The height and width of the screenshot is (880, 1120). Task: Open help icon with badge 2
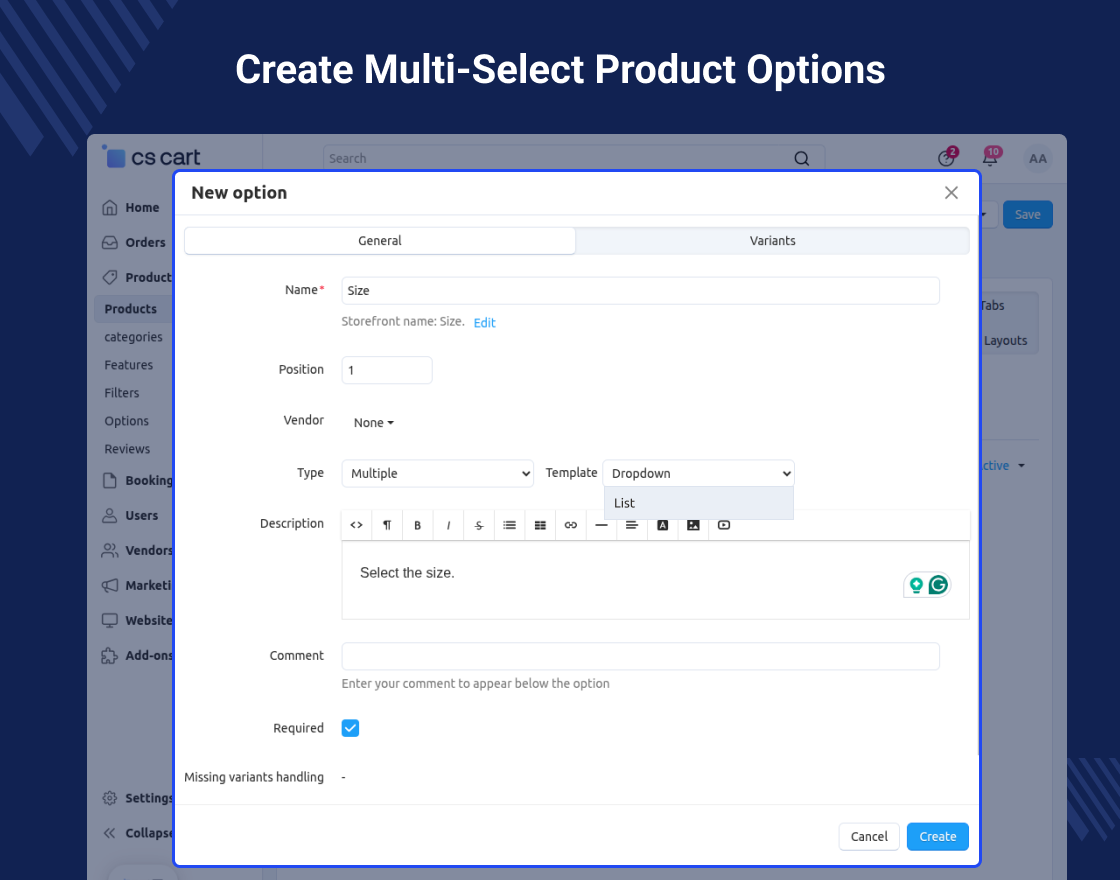click(947, 156)
